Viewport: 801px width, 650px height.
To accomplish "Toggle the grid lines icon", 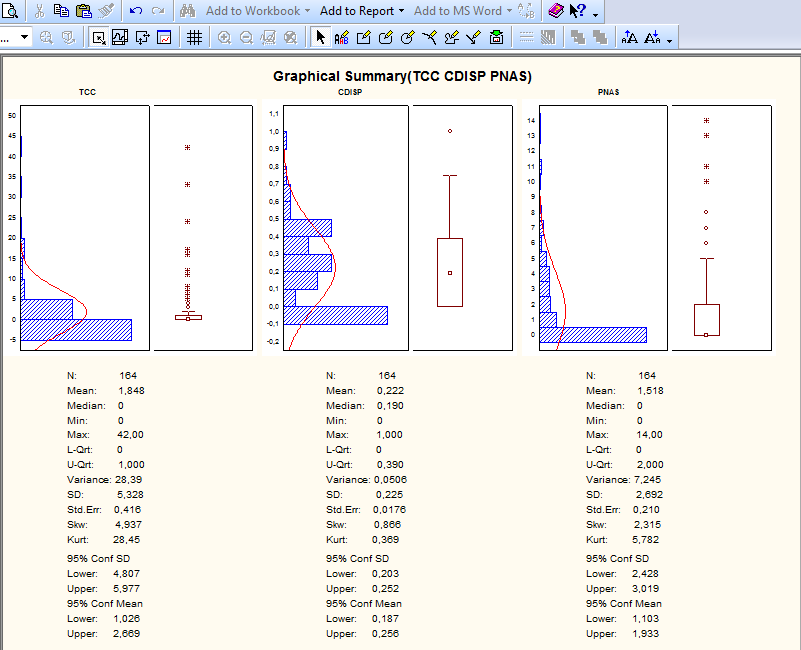I will (x=195, y=38).
